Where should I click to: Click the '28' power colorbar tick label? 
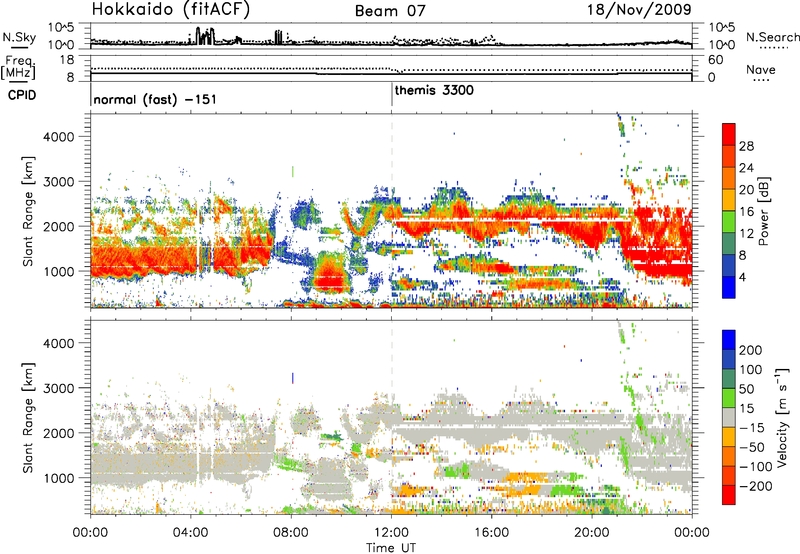[746, 146]
